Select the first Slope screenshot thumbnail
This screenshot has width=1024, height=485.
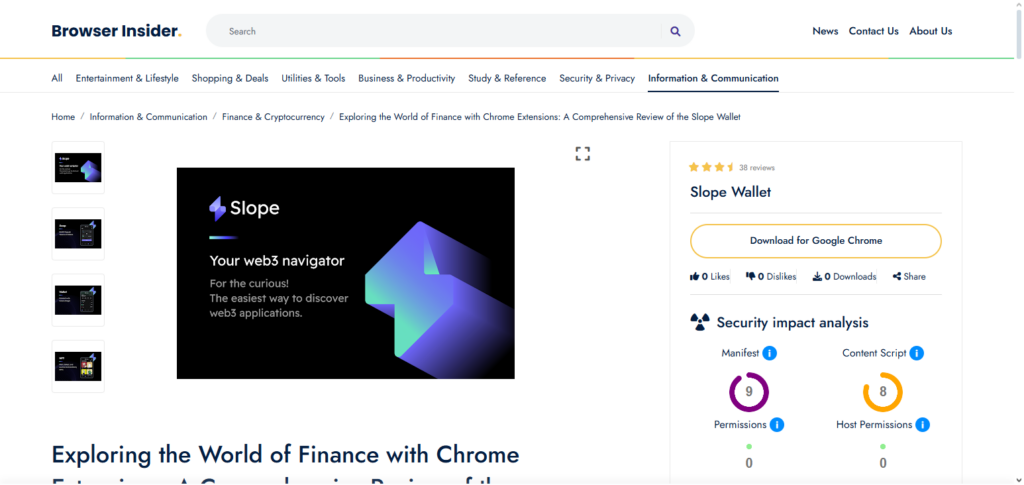(78, 168)
